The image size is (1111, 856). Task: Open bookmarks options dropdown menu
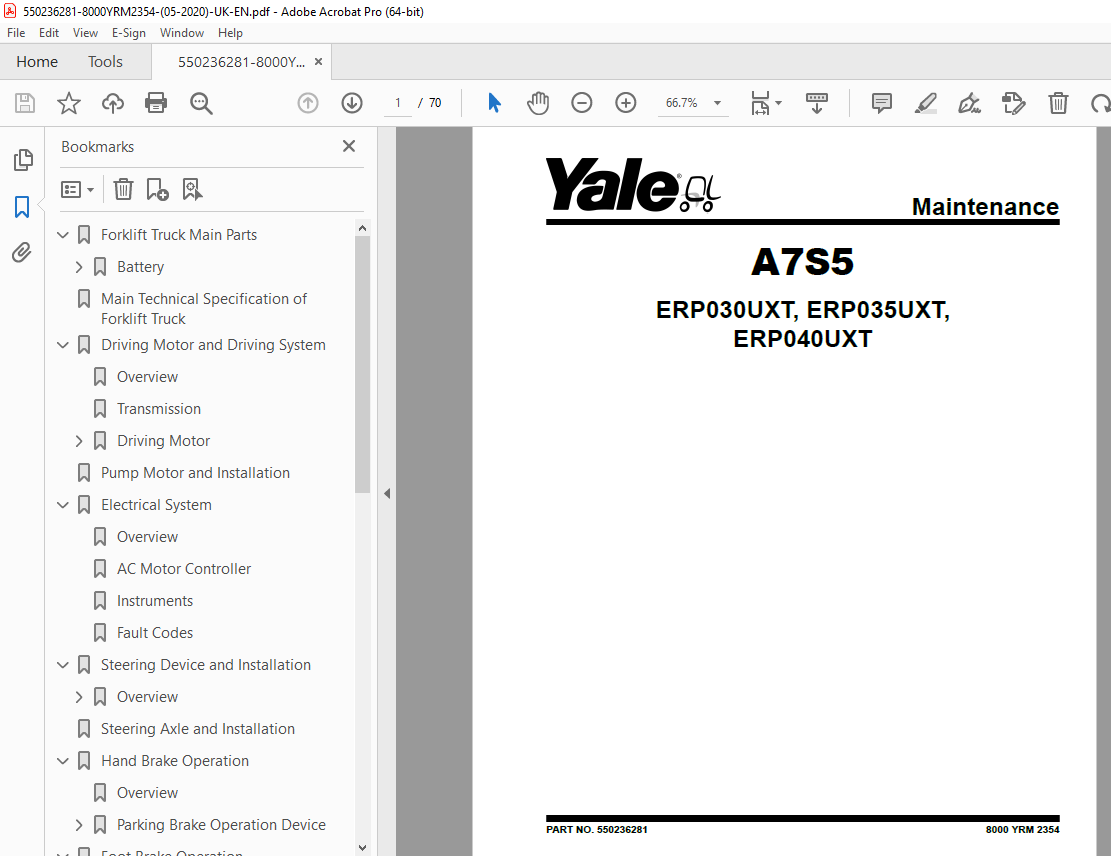[77, 189]
